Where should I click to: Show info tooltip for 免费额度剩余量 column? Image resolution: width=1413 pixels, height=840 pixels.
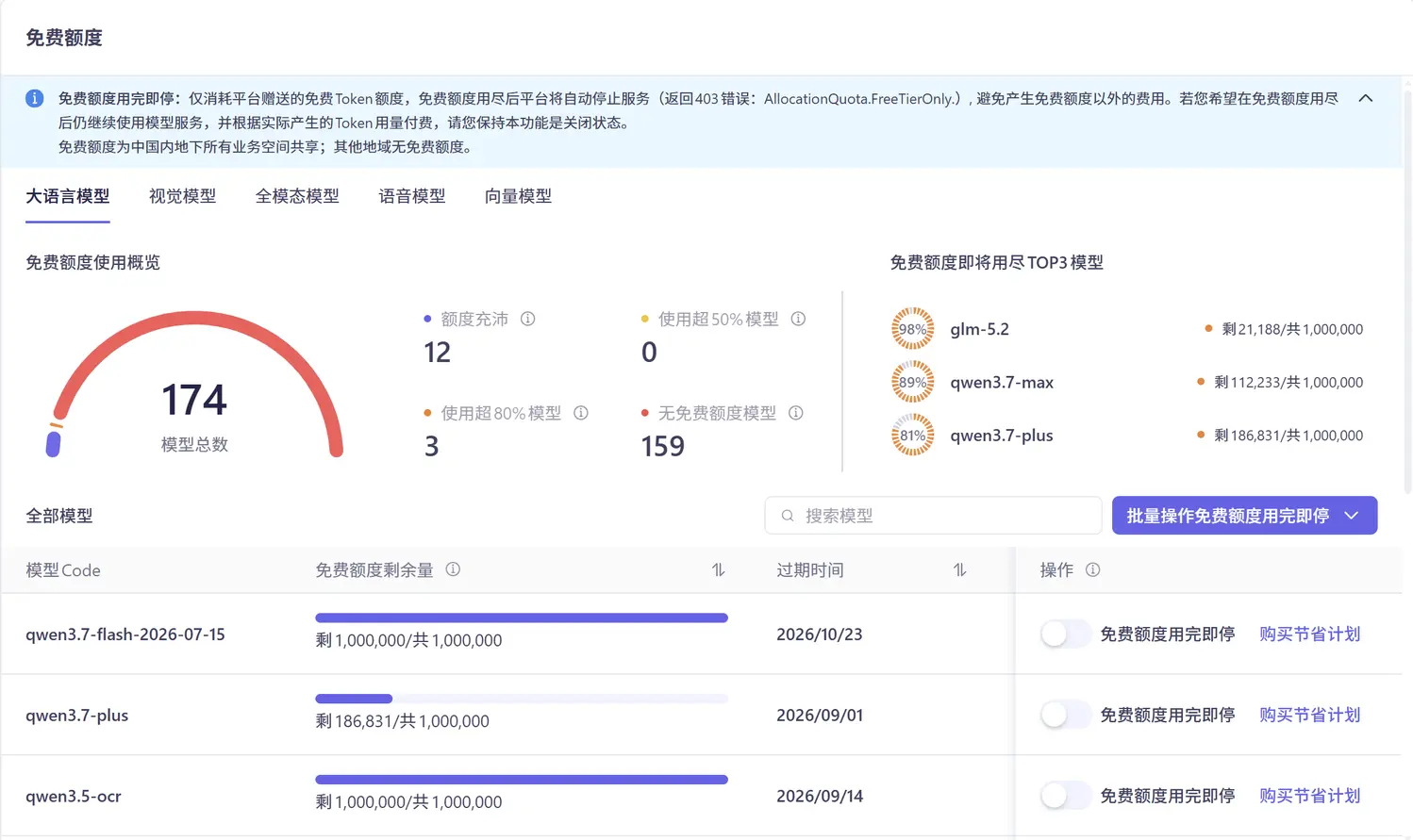(453, 569)
